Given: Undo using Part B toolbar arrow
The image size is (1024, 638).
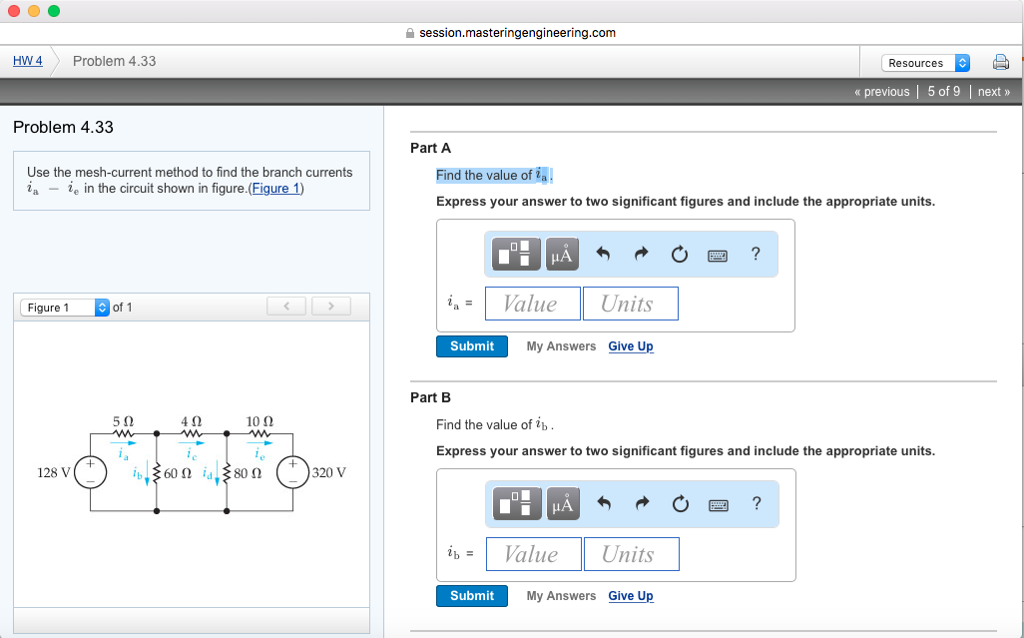Looking at the screenshot, I should click(x=602, y=503).
